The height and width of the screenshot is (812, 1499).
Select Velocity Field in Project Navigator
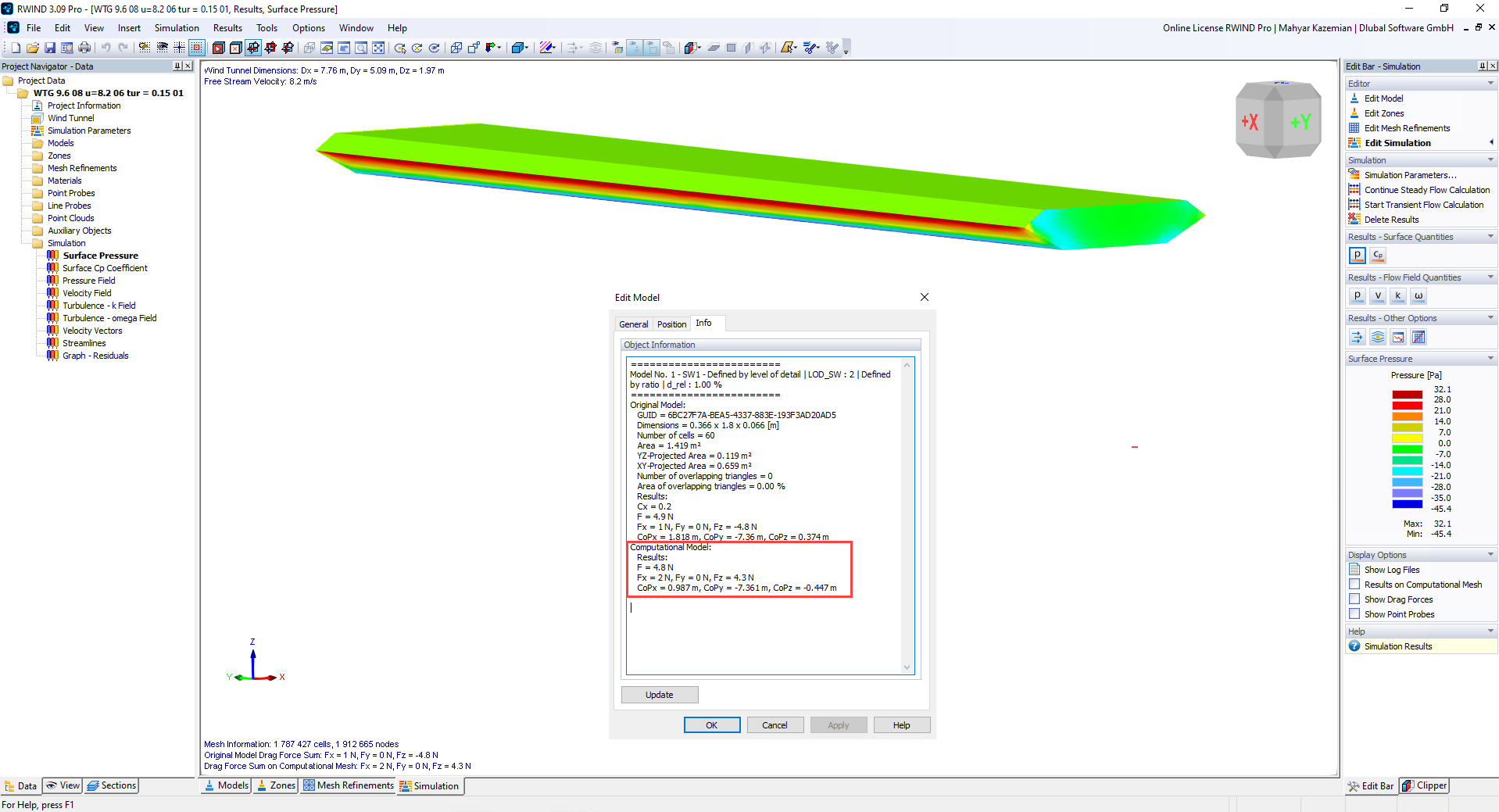[87, 293]
